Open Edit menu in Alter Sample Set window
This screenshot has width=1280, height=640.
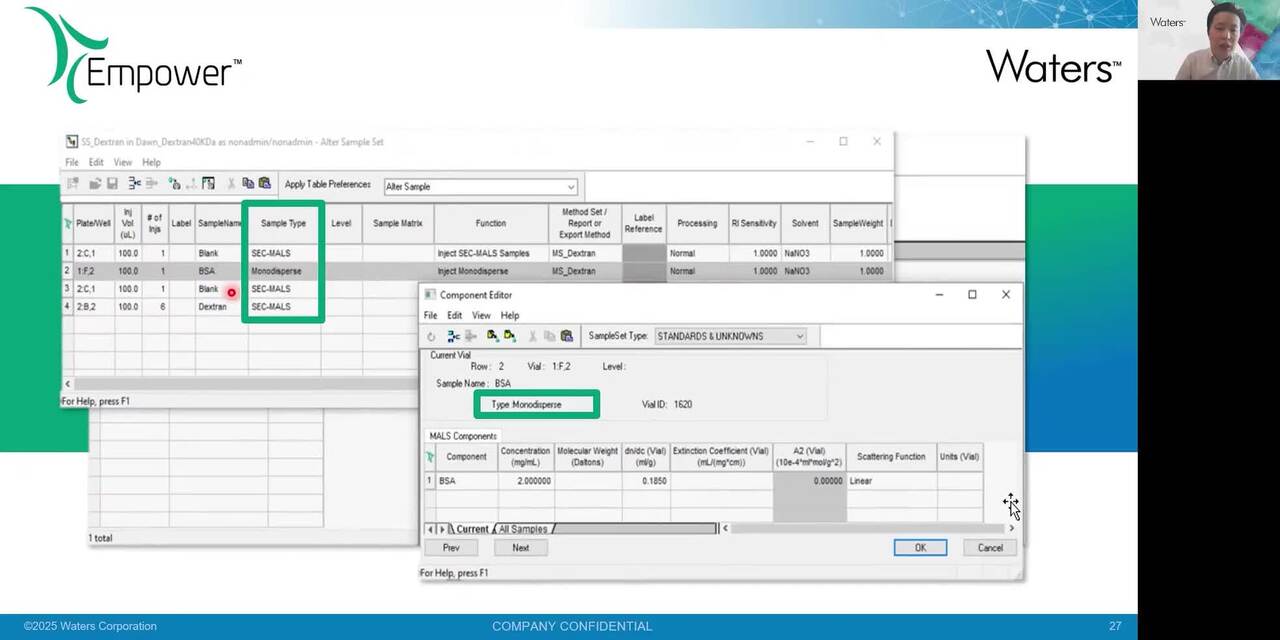click(x=96, y=162)
